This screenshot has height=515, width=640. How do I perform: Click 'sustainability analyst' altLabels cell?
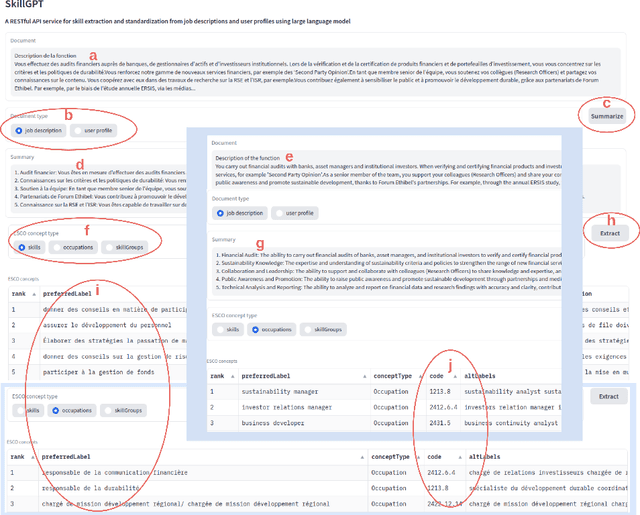pyautogui.click(x=513, y=392)
